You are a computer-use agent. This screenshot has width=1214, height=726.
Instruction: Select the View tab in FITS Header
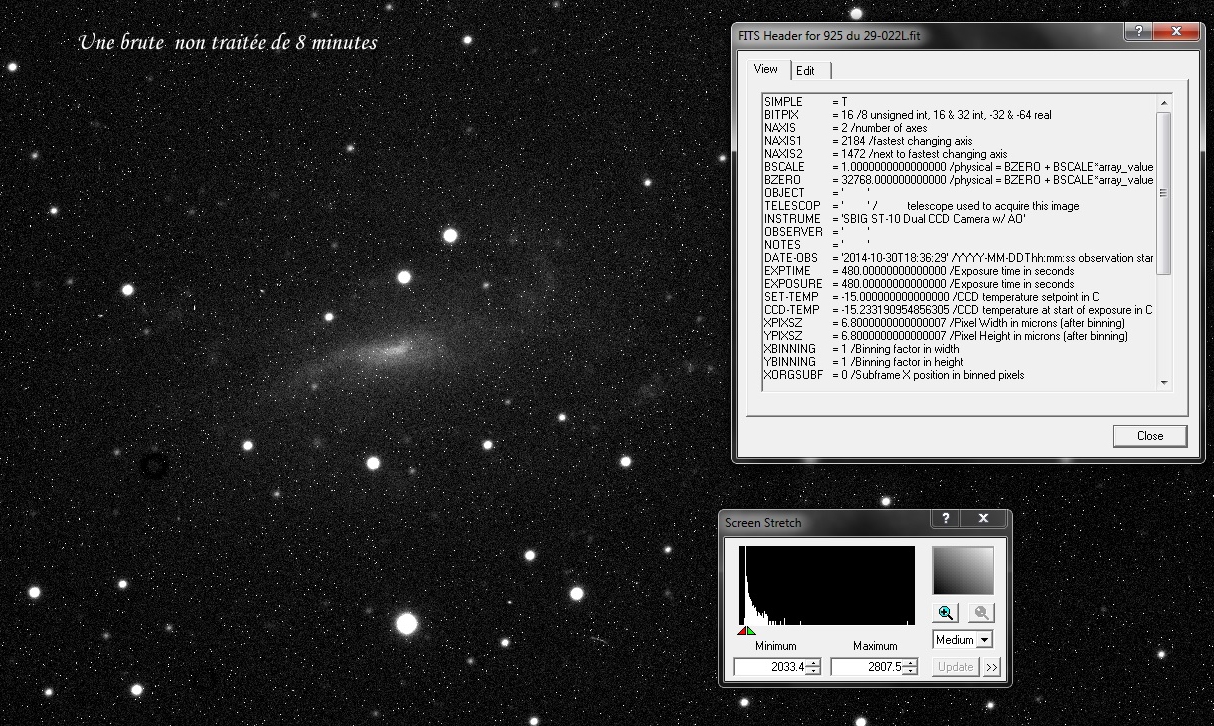click(x=766, y=69)
